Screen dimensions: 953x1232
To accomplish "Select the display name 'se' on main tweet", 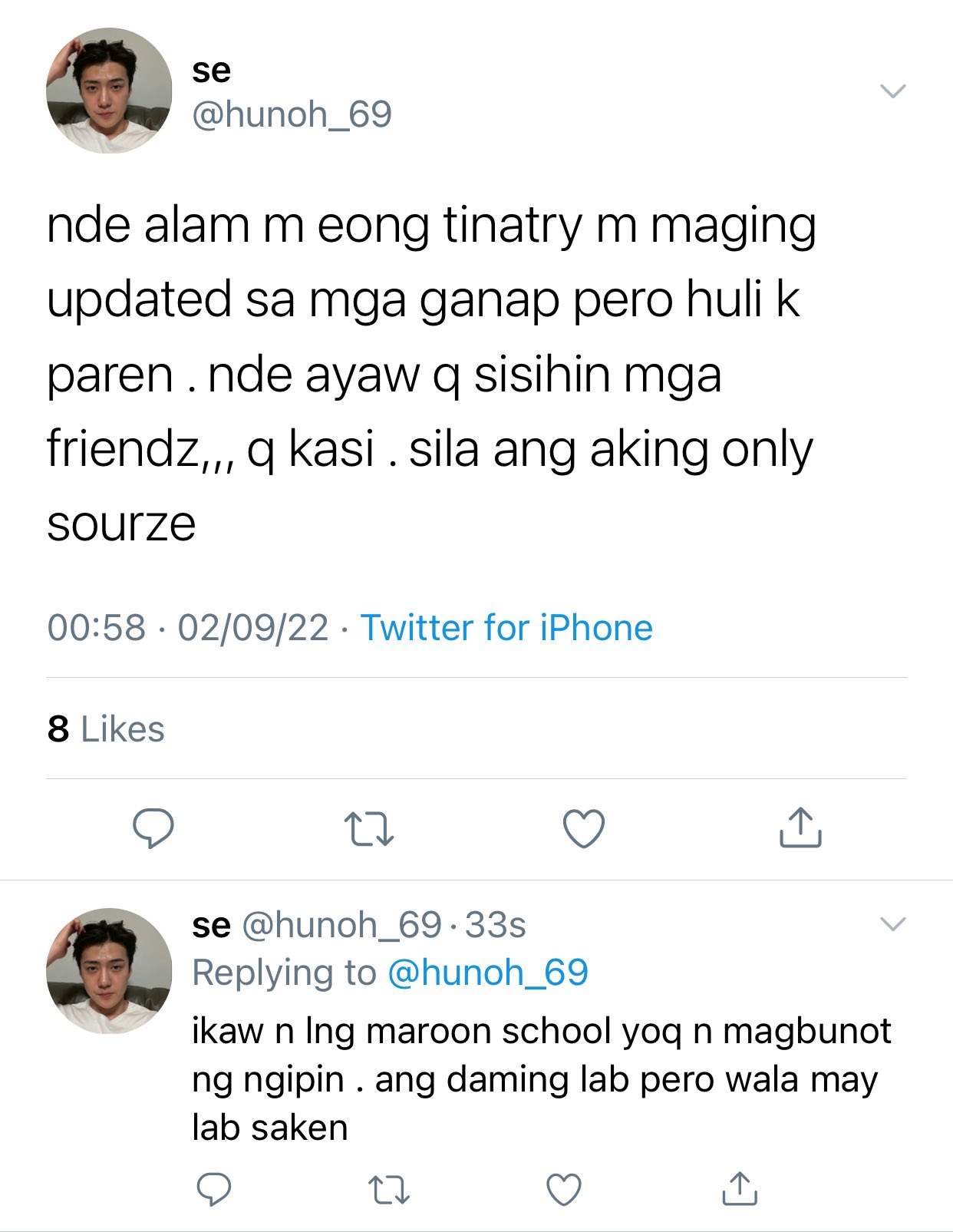I will [x=211, y=71].
